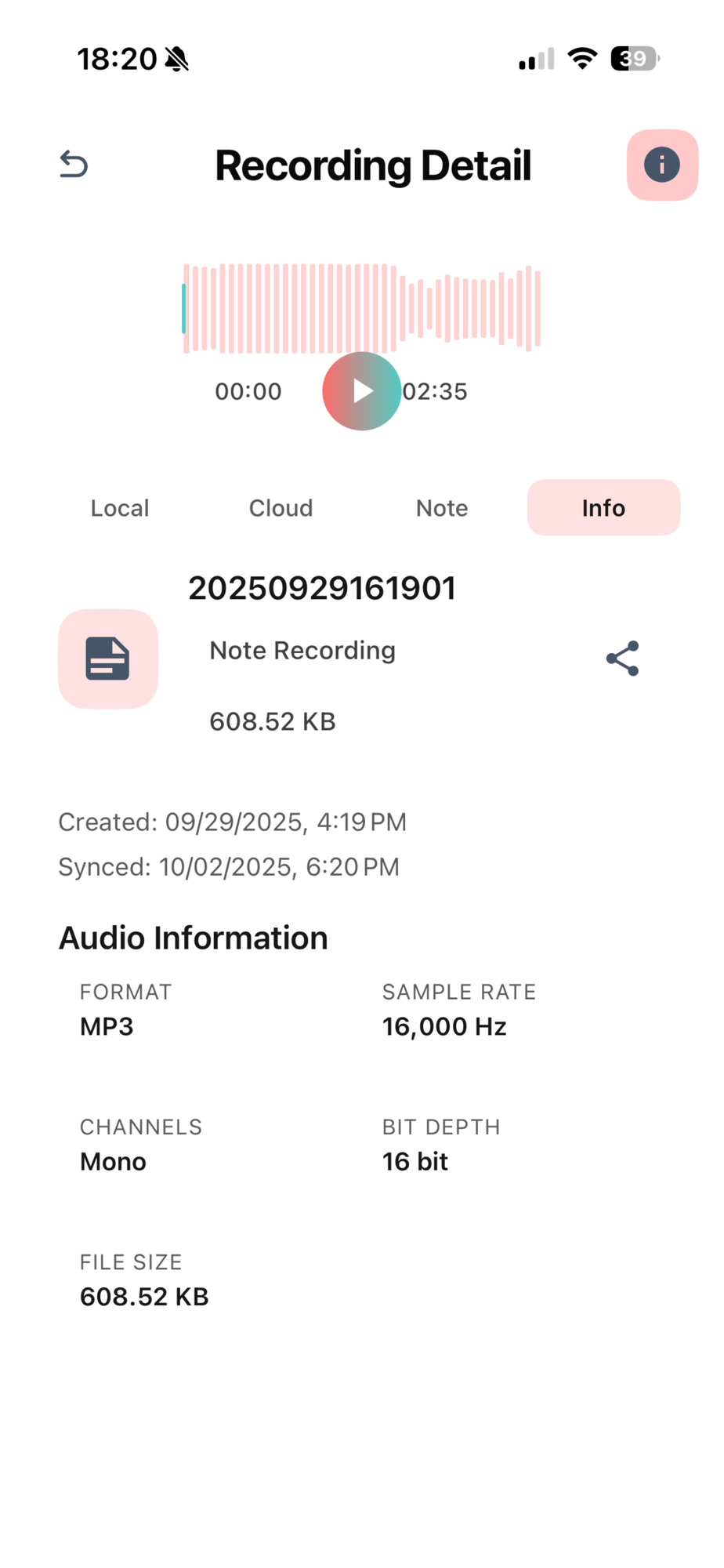Screen dimensions: 724x1568
Task: Click the recording name 20250929161901
Action: tap(322, 588)
